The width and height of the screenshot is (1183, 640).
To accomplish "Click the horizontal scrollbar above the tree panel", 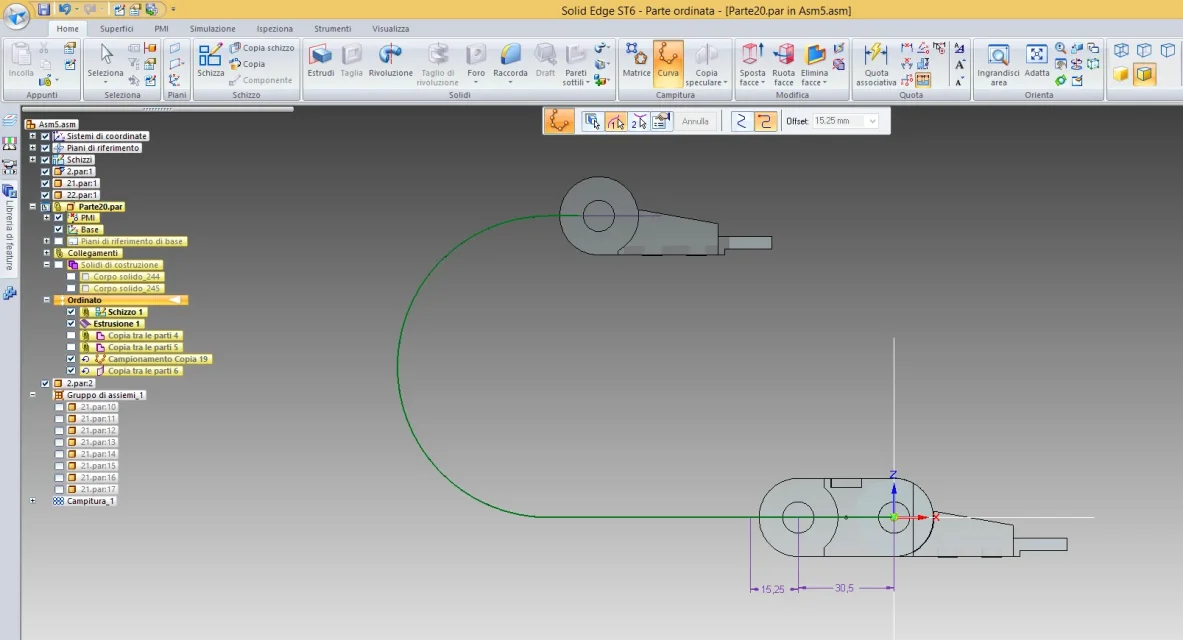I will [157, 109].
